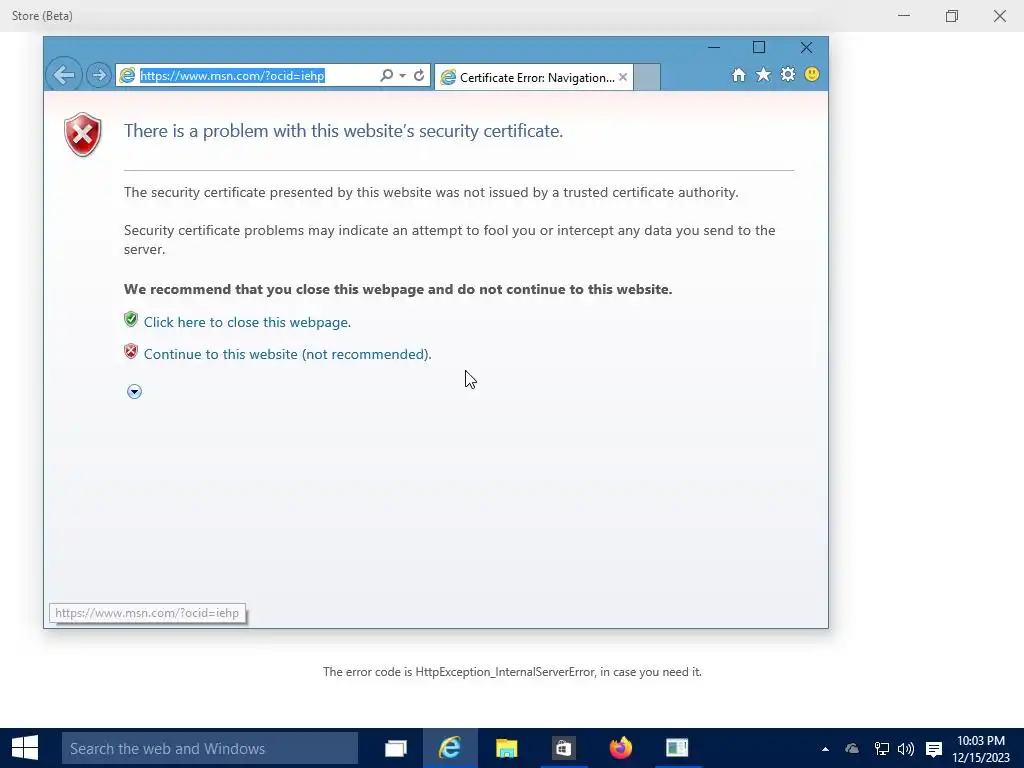Open File Explorer from the taskbar
This screenshot has height=768, width=1024.
click(507, 748)
